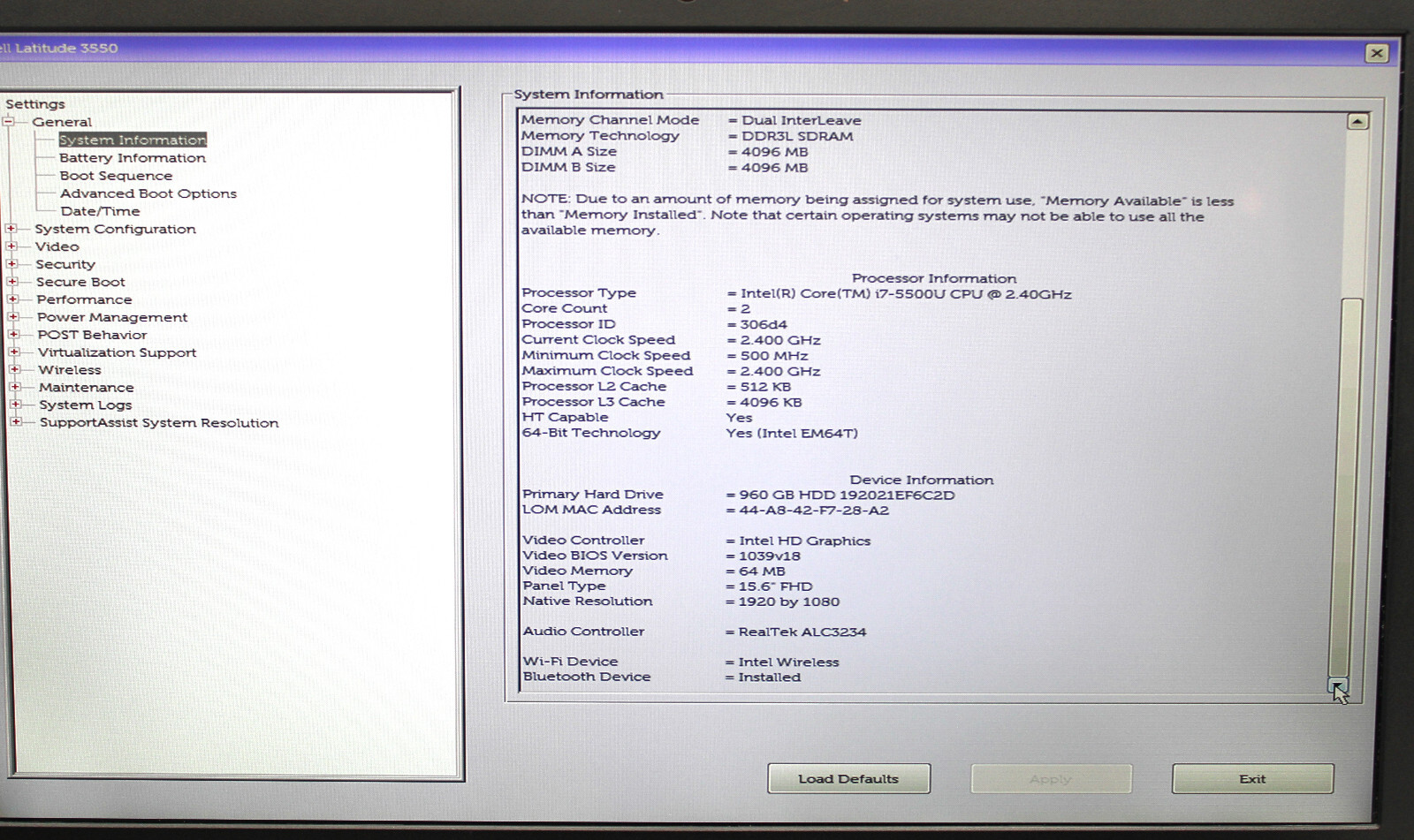
Task: Expand the Wireless node
Action: 14,369
